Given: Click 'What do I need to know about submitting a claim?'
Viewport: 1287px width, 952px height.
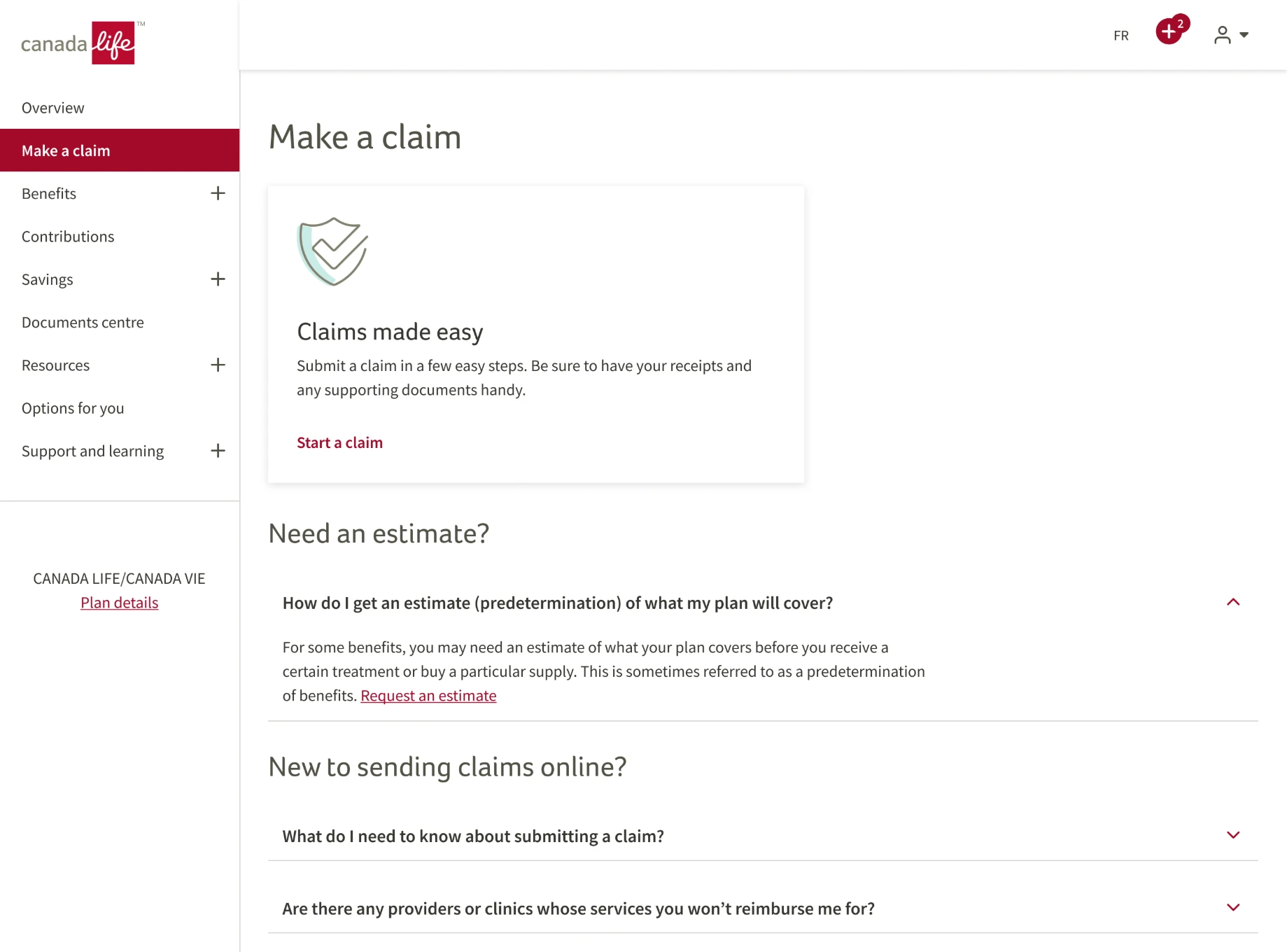Looking at the screenshot, I should tap(473, 836).
